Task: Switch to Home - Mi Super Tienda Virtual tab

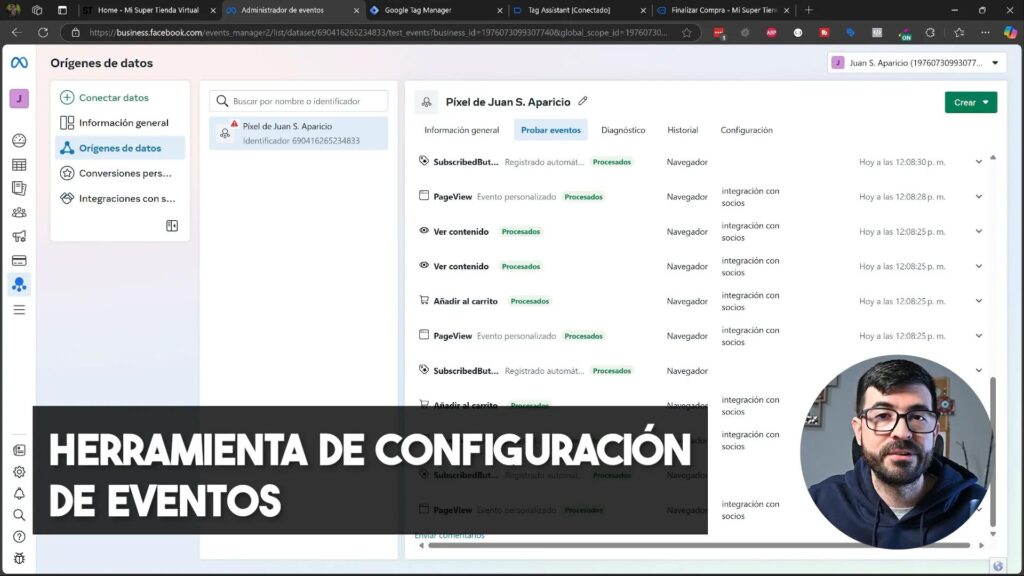Action: (x=148, y=10)
